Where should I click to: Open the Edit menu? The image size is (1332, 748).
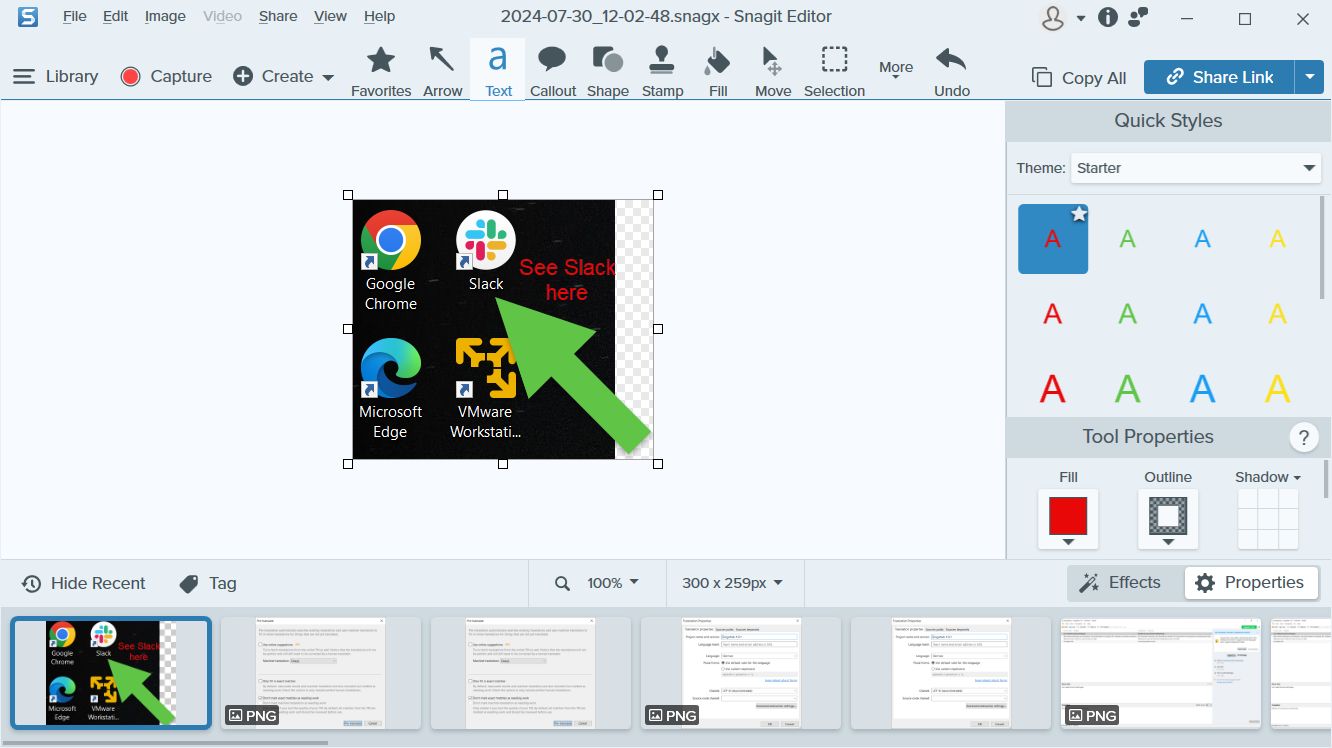[x=115, y=16]
